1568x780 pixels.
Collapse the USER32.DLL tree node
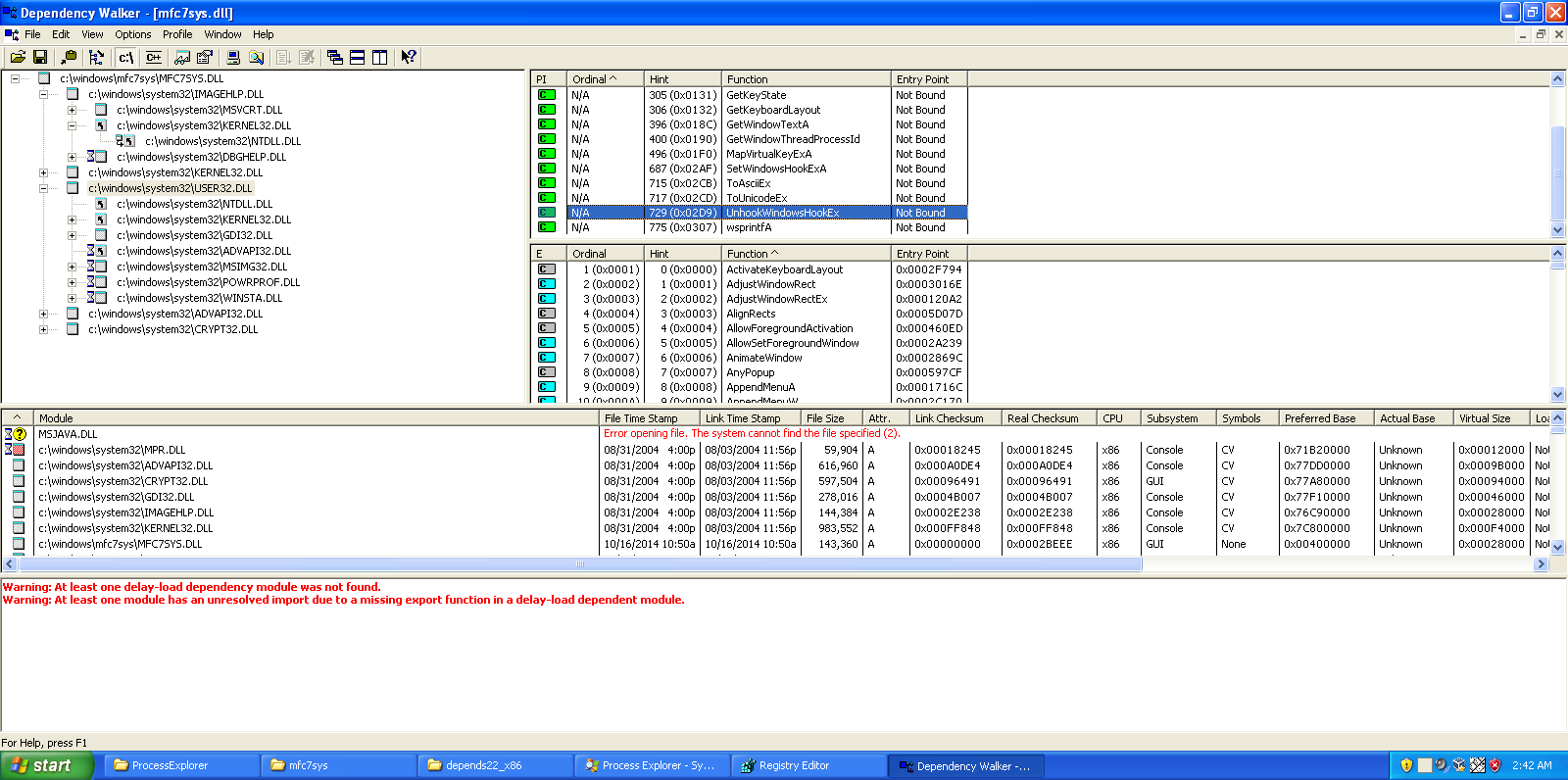tap(43, 188)
